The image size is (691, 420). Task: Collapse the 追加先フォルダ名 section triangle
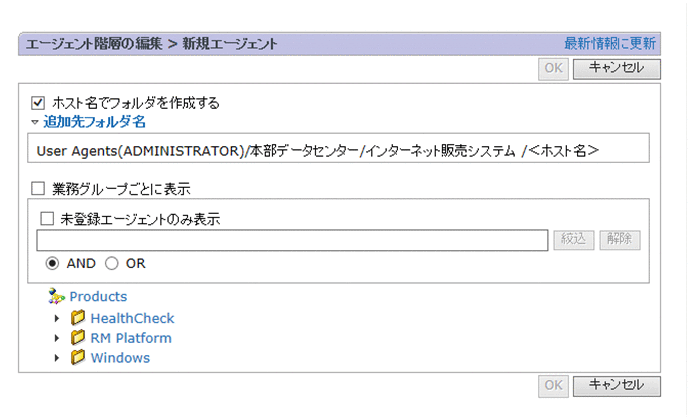(x=35, y=122)
